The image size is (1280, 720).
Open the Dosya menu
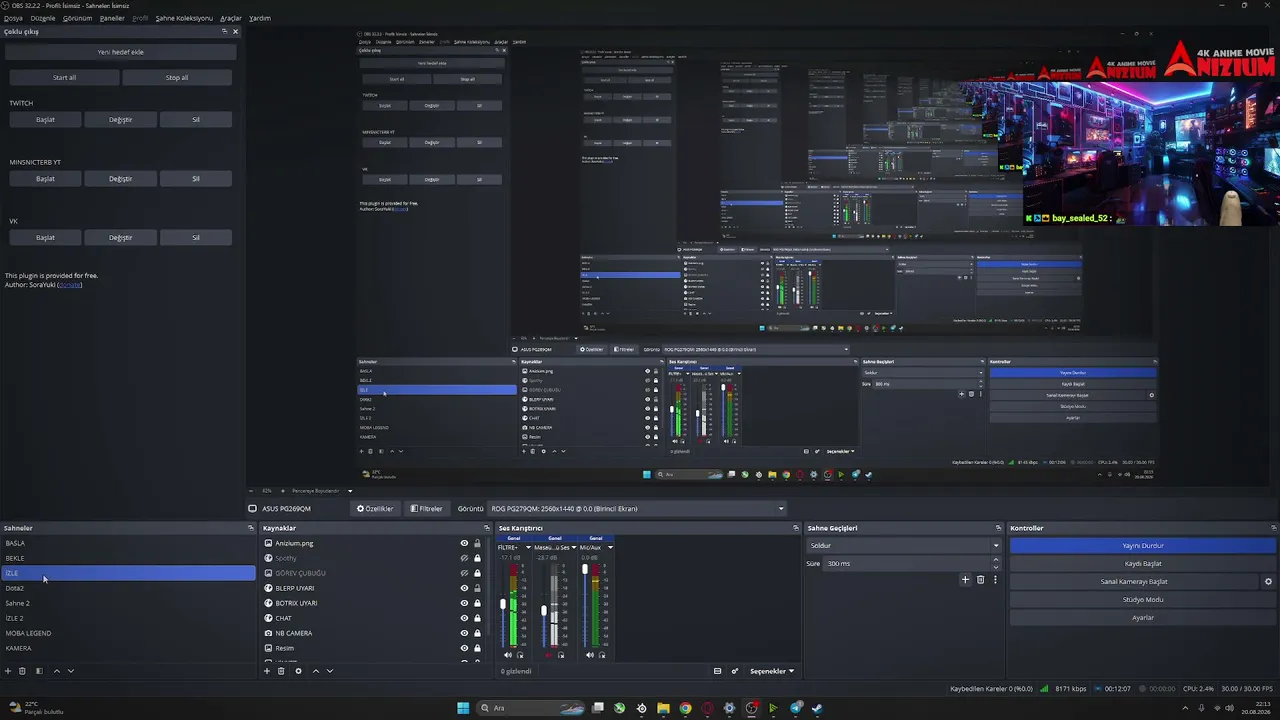(13, 18)
